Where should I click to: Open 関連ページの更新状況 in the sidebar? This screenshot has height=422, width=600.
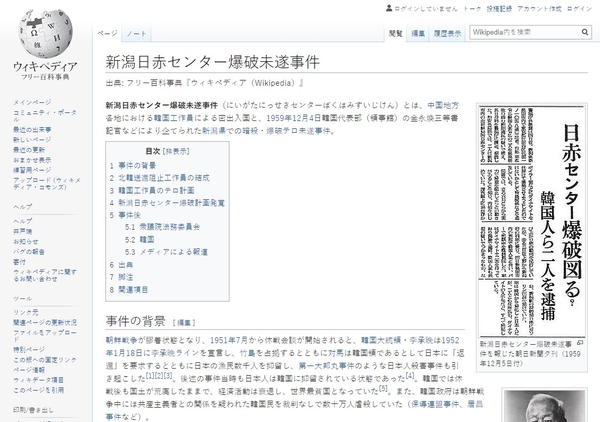click(45, 322)
